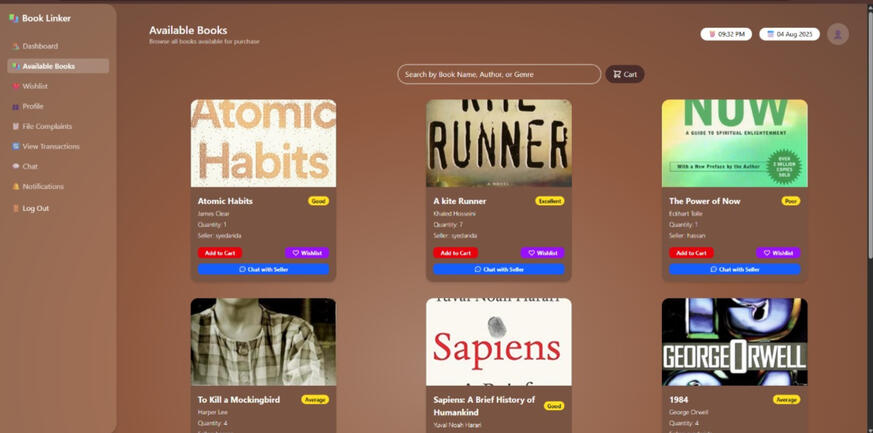
Task: Focus the book search field
Action: click(499, 74)
